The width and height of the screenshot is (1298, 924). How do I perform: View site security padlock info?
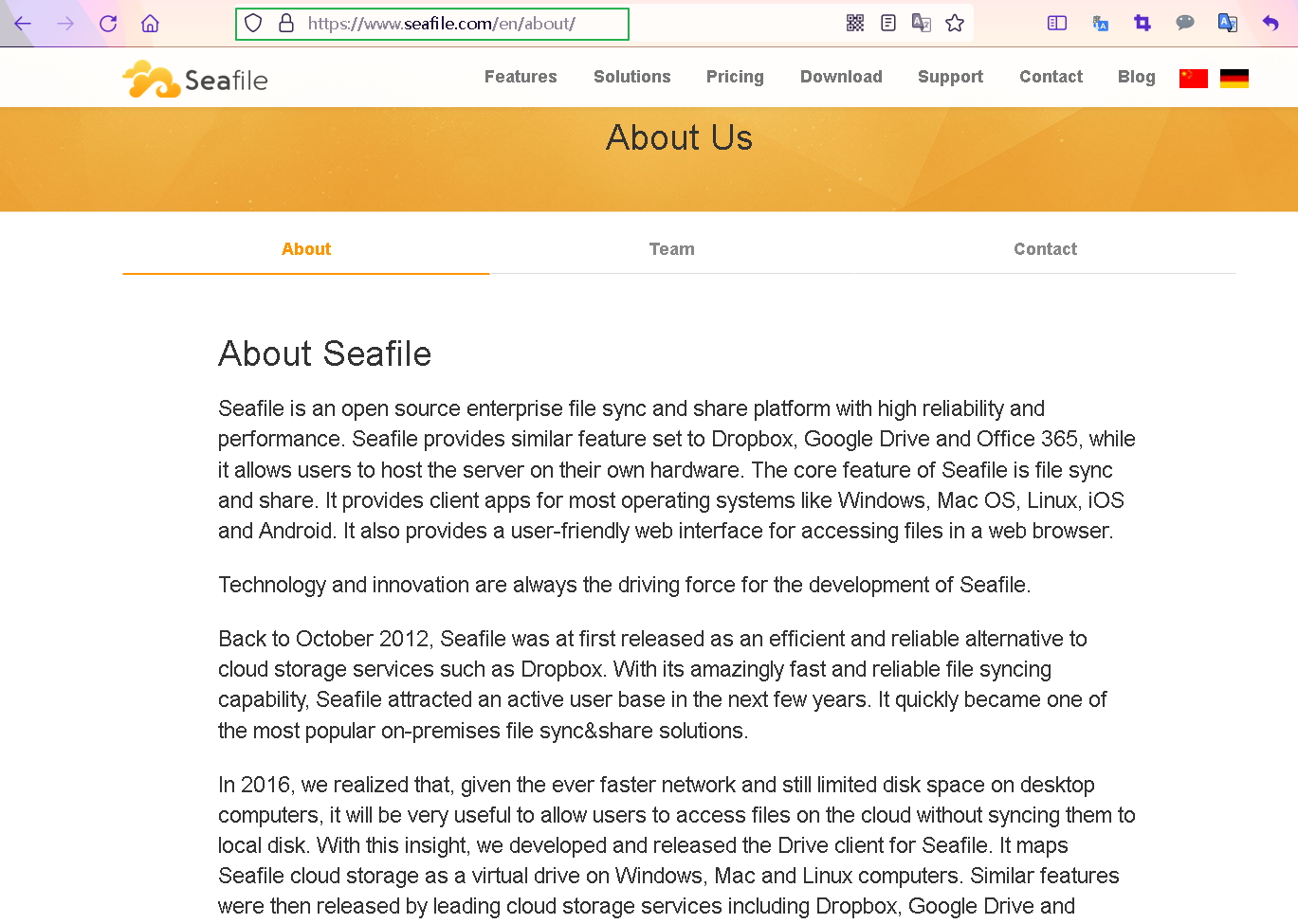pos(286,24)
